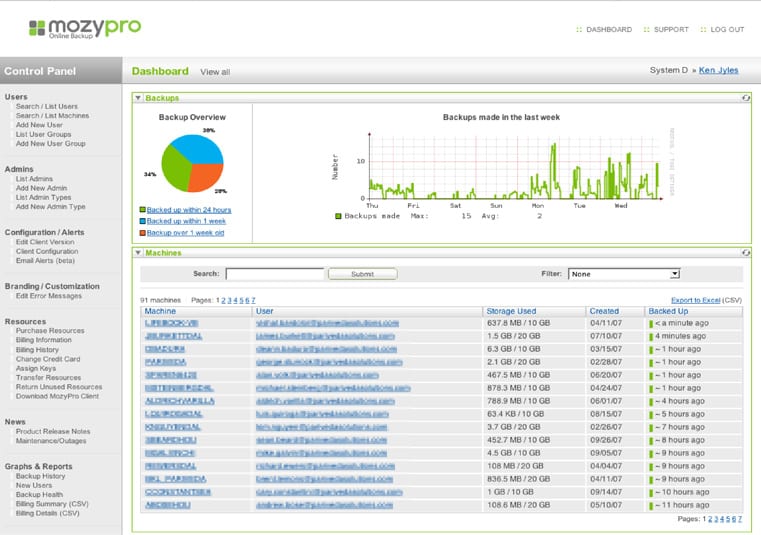Click Backup over 1 week old link
The height and width of the screenshot is (535, 761).
(185, 233)
